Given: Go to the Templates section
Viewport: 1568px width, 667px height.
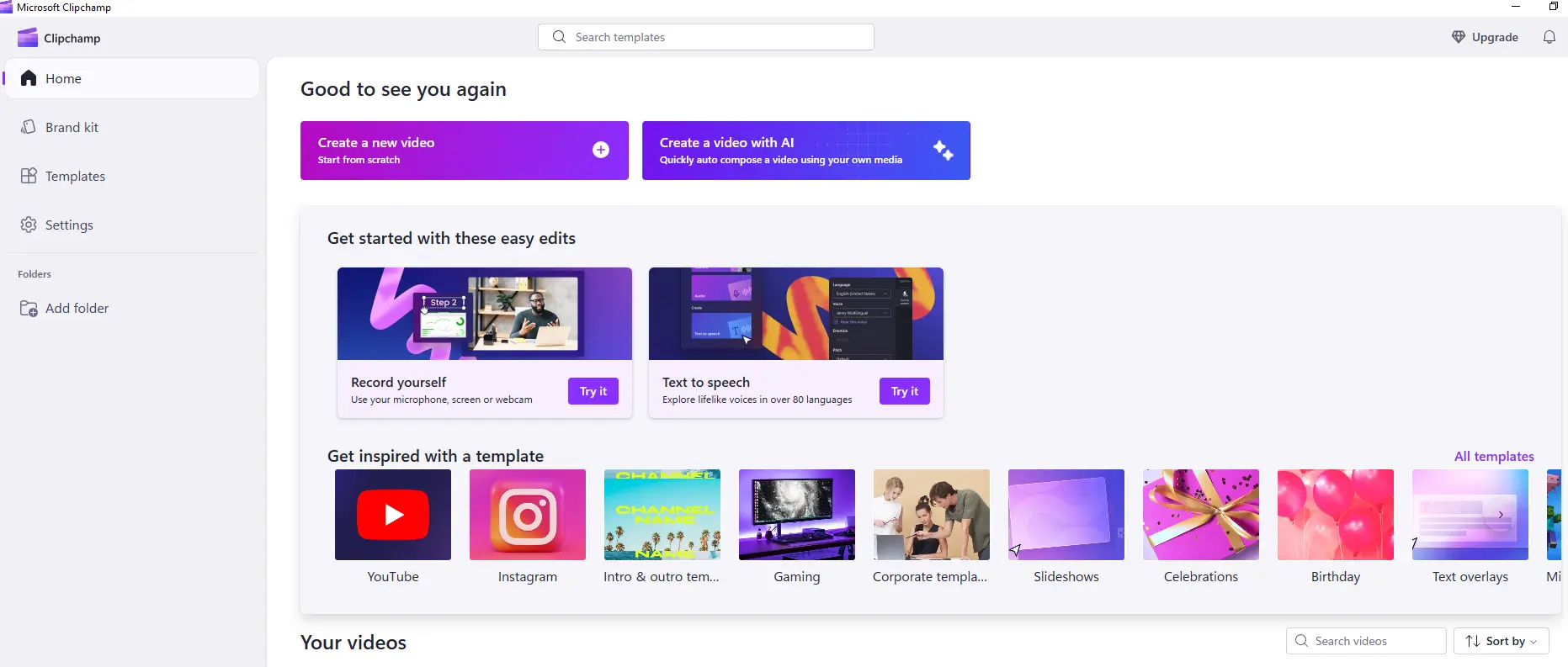Looking at the screenshot, I should click(132, 176).
